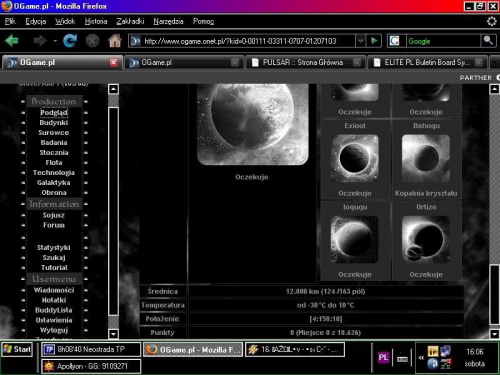Select the Urtize planet thumbnail
The width and height of the screenshot is (500, 375).
coord(426,239)
